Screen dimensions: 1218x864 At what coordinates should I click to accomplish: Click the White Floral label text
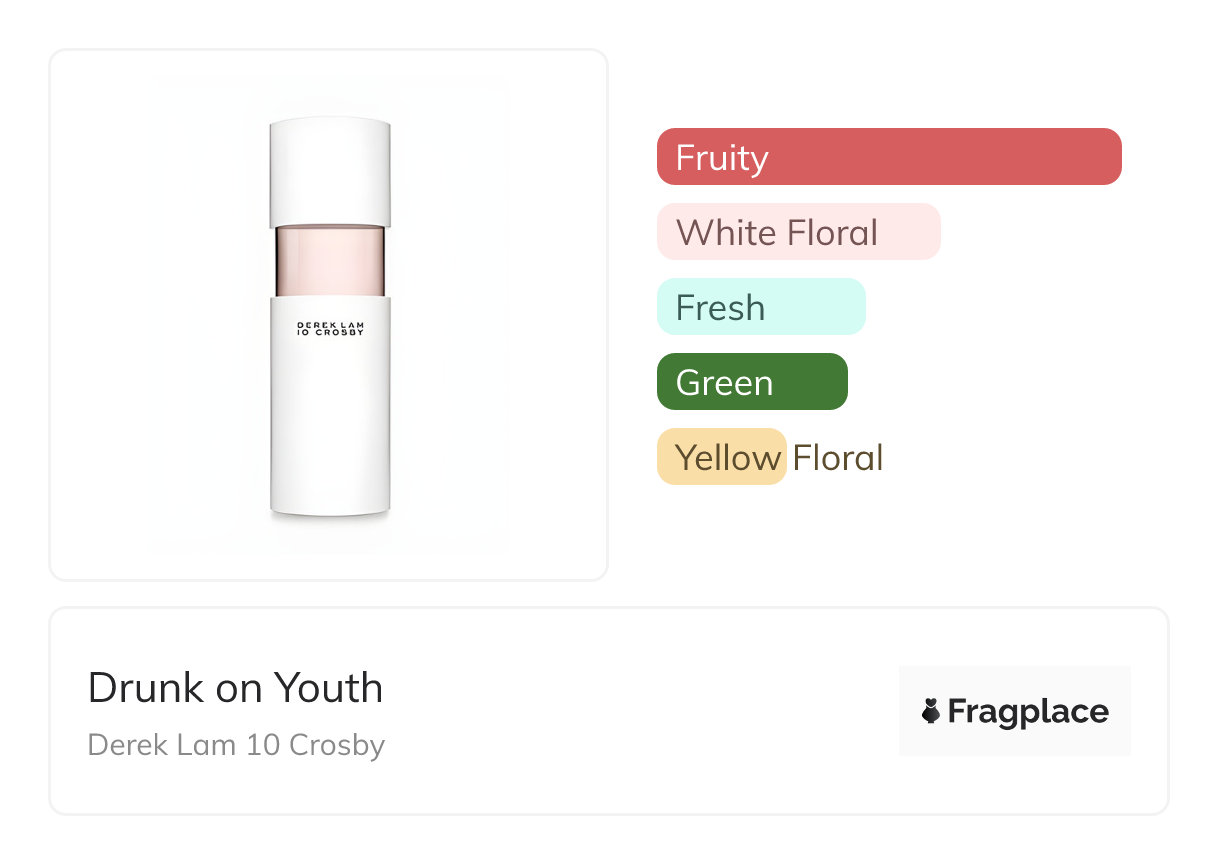pos(777,233)
